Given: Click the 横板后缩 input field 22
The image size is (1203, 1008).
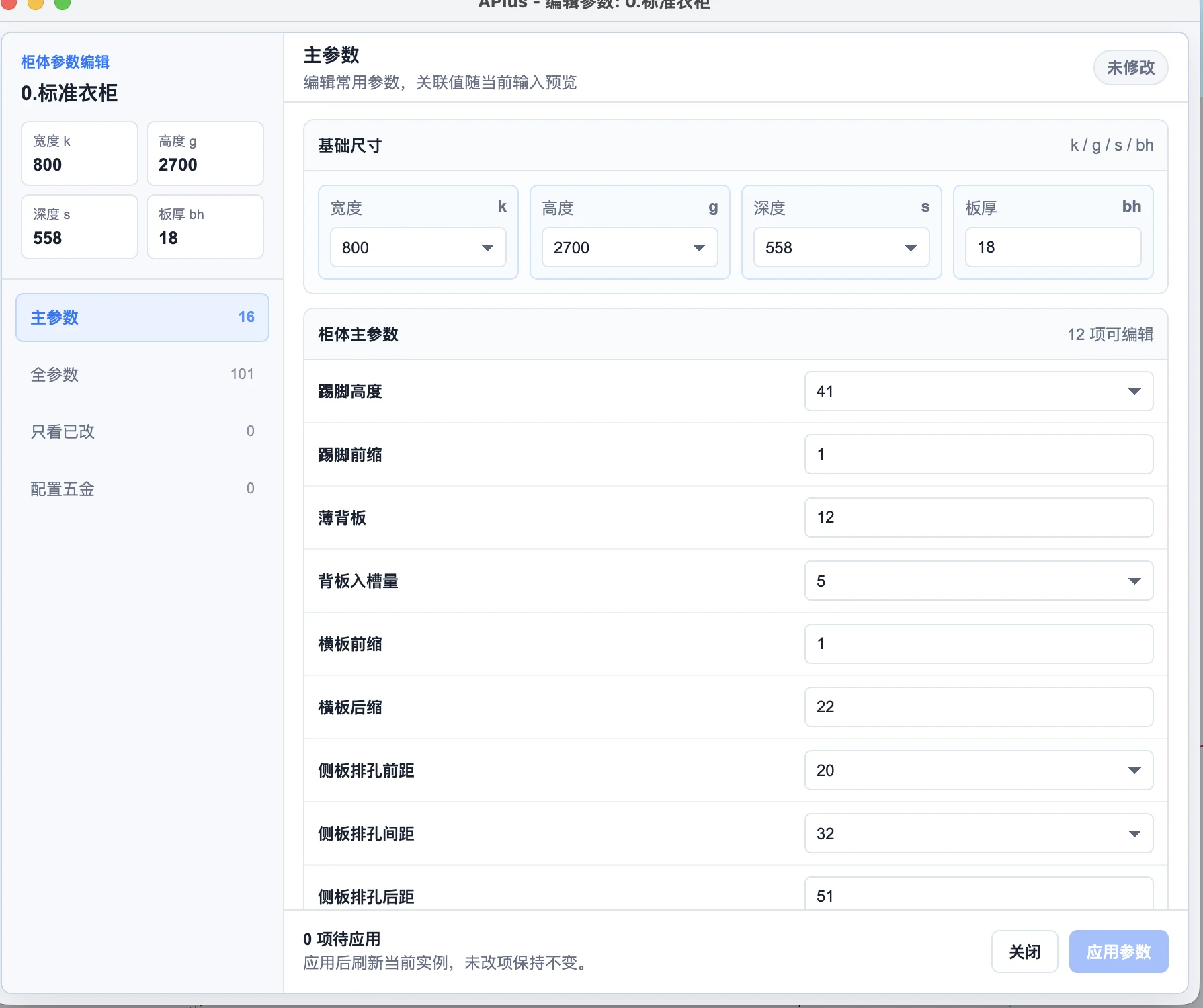Looking at the screenshot, I should click(979, 707).
